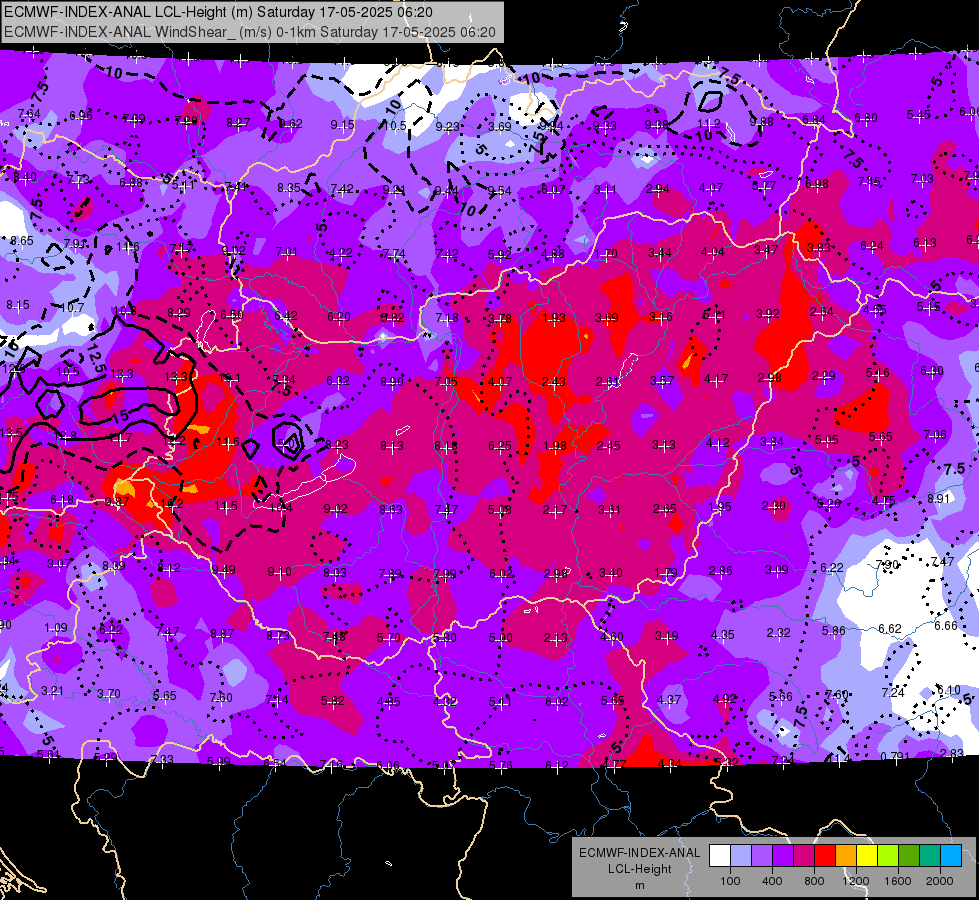Select the dark green legend swatch
This screenshot has height=900, width=979.
[908, 856]
